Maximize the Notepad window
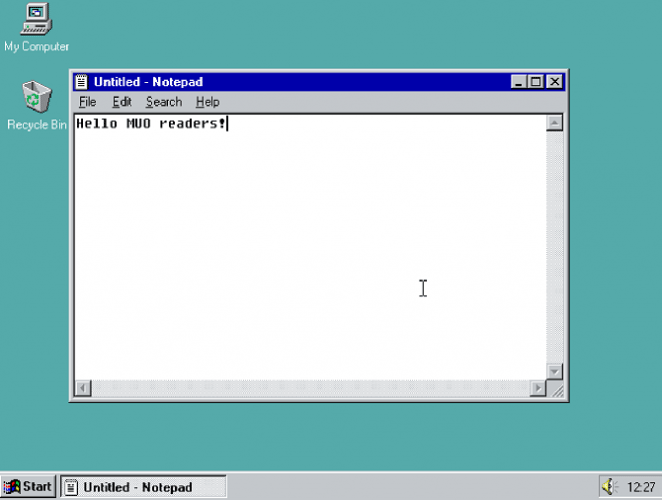The height and width of the screenshot is (500, 662). tap(535, 82)
